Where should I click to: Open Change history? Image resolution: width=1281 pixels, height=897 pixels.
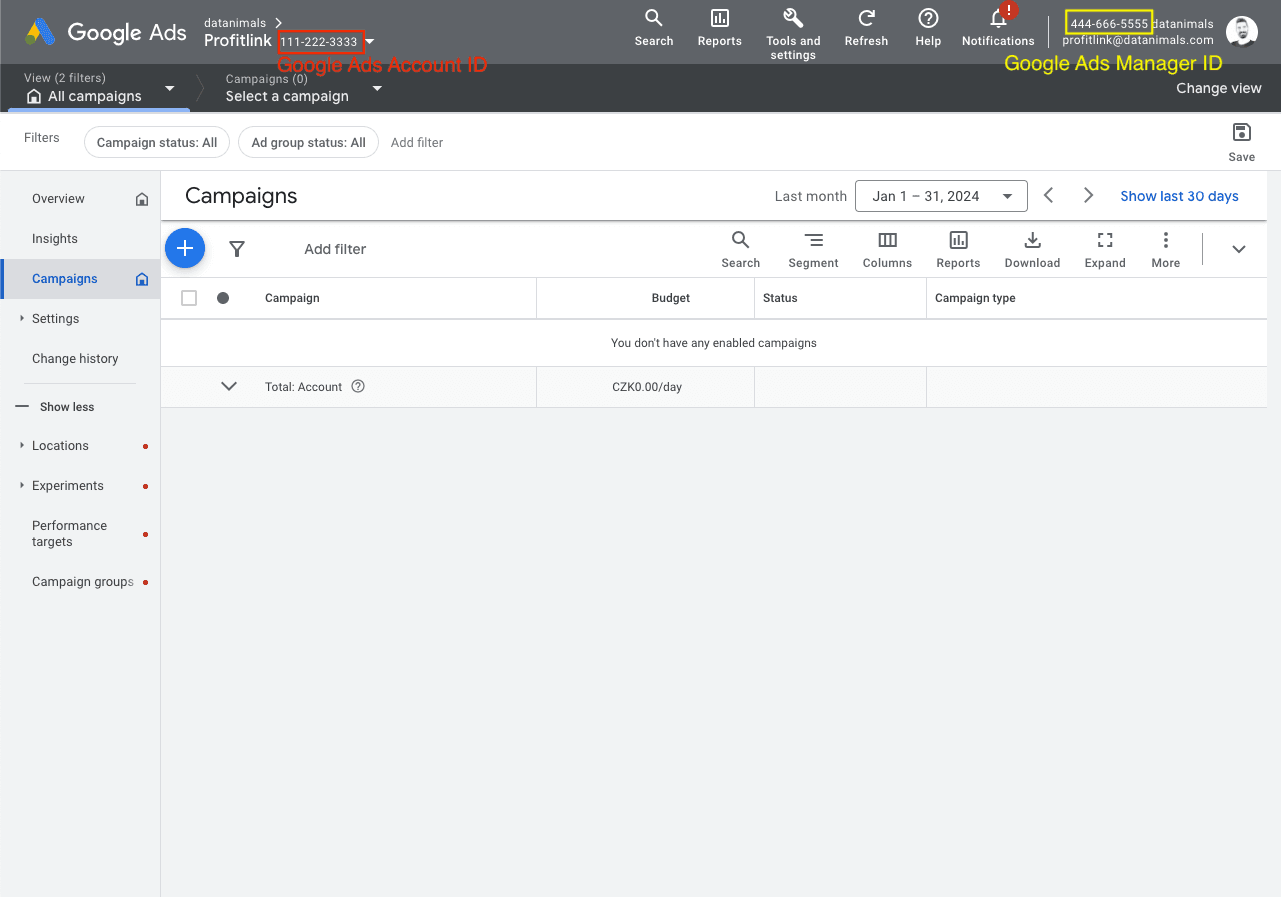tap(75, 359)
